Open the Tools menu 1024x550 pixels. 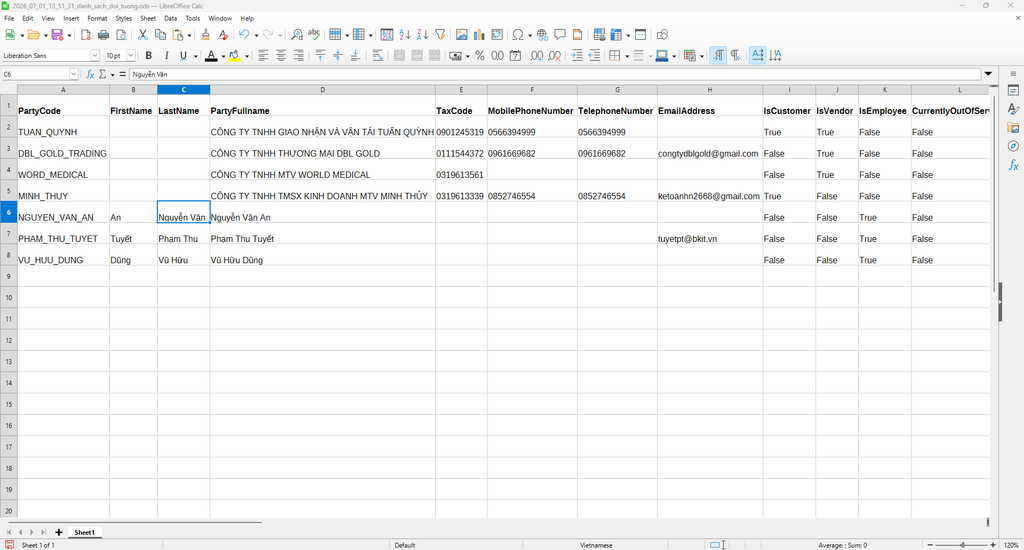pos(193,18)
